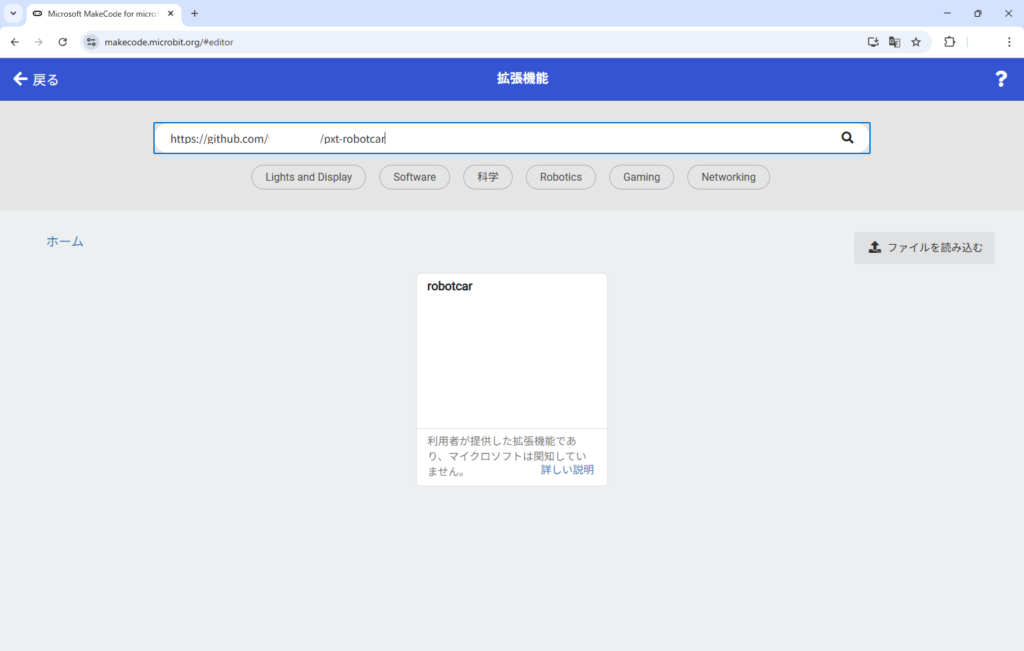1024x651 pixels.
Task: Close the Microsoft MakeCode tab
Action: 170,13
